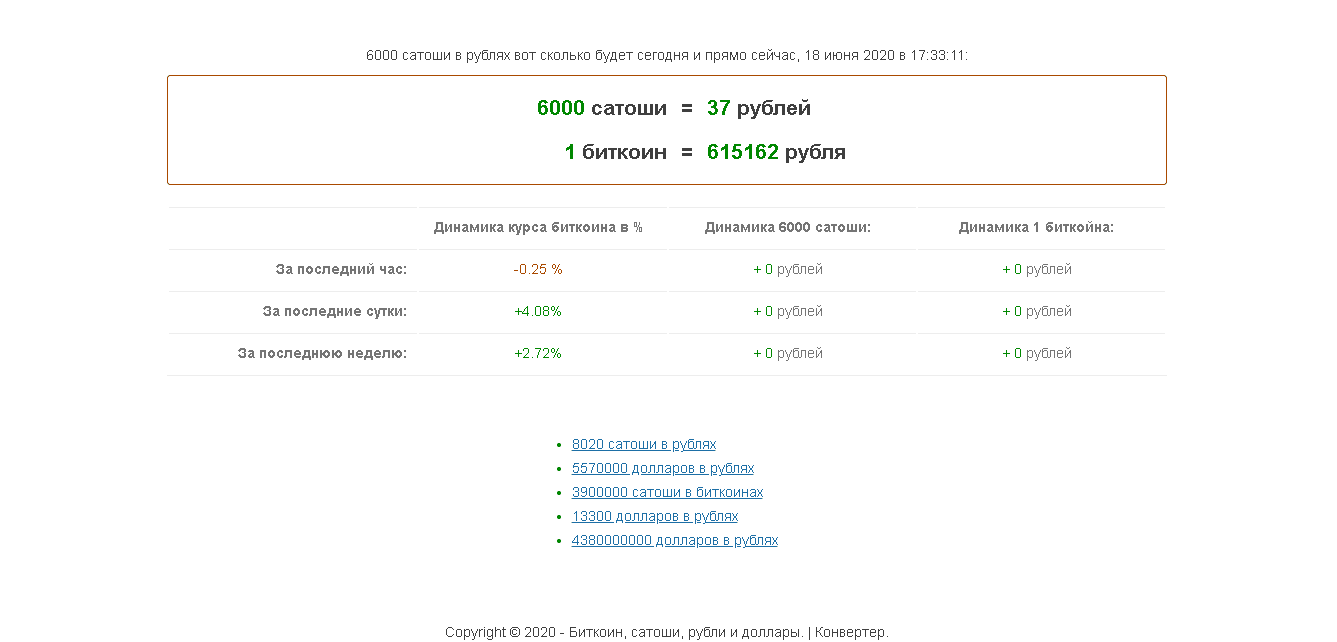Click the Copyright © 2020 footer text

tap(666, 632)
